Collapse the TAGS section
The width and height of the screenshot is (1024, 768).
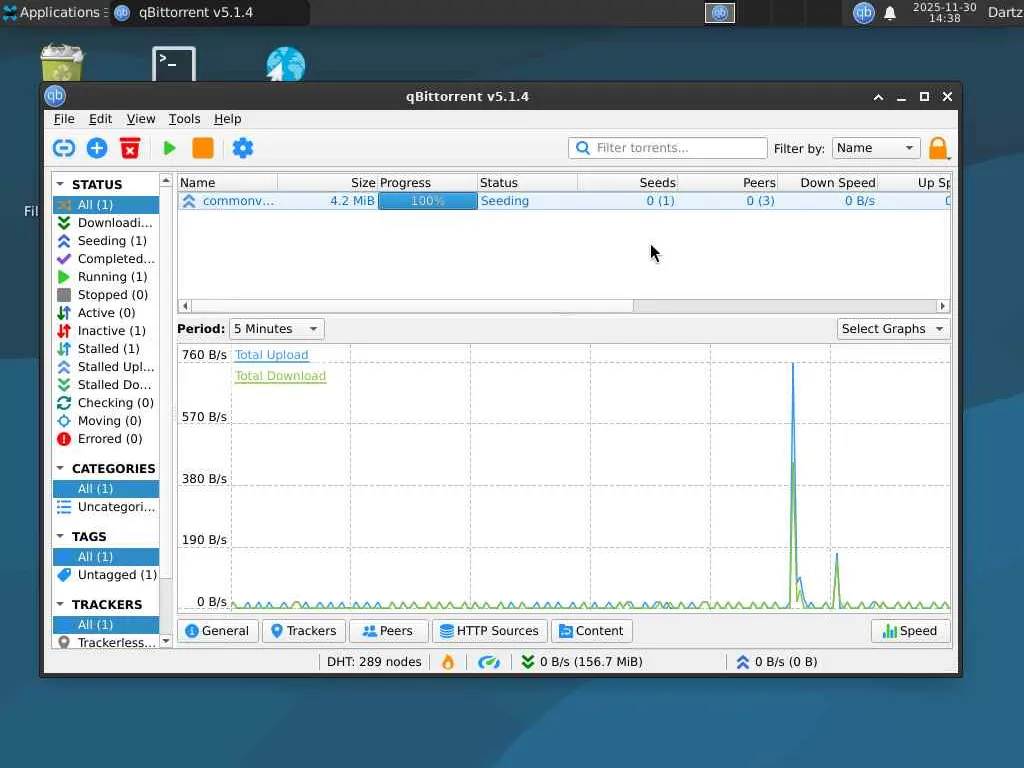(x=60, y=536)
